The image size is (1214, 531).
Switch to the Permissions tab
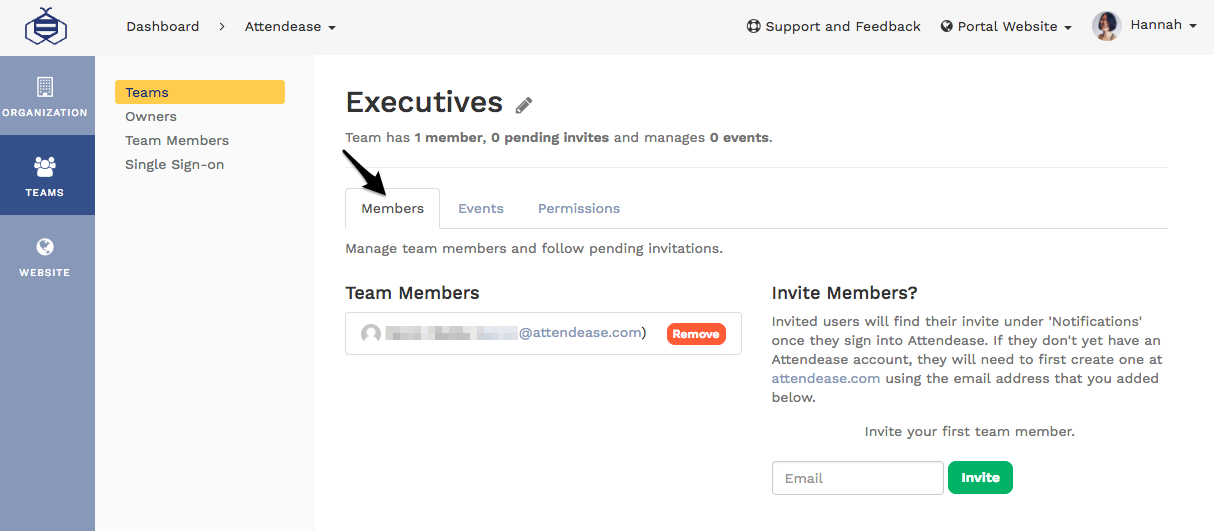(579, 209)
